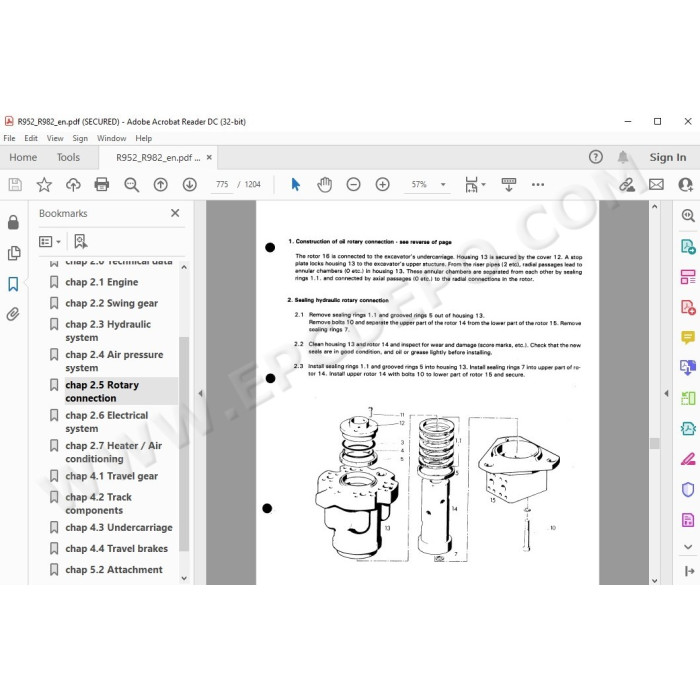The width and height of the screenshot is (700, 700).
Task: Open the Create PDF tool in the right pane
Action: point(688,307)
